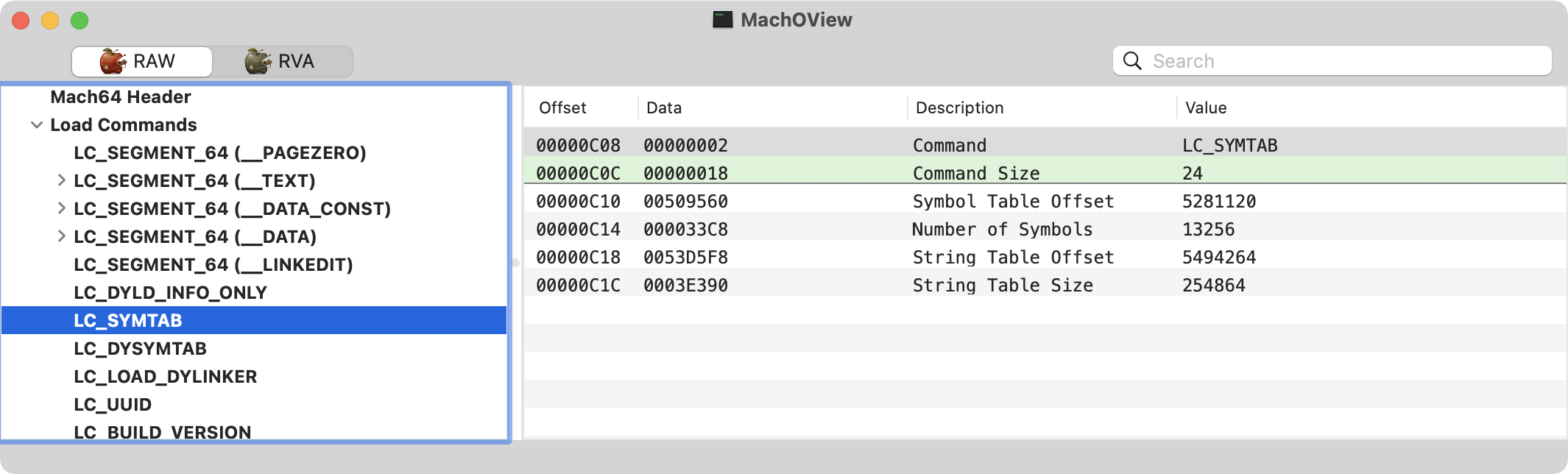1568x474 pixels.
Task: Collapse the Load Commands tree node
Action: (36, 125)
